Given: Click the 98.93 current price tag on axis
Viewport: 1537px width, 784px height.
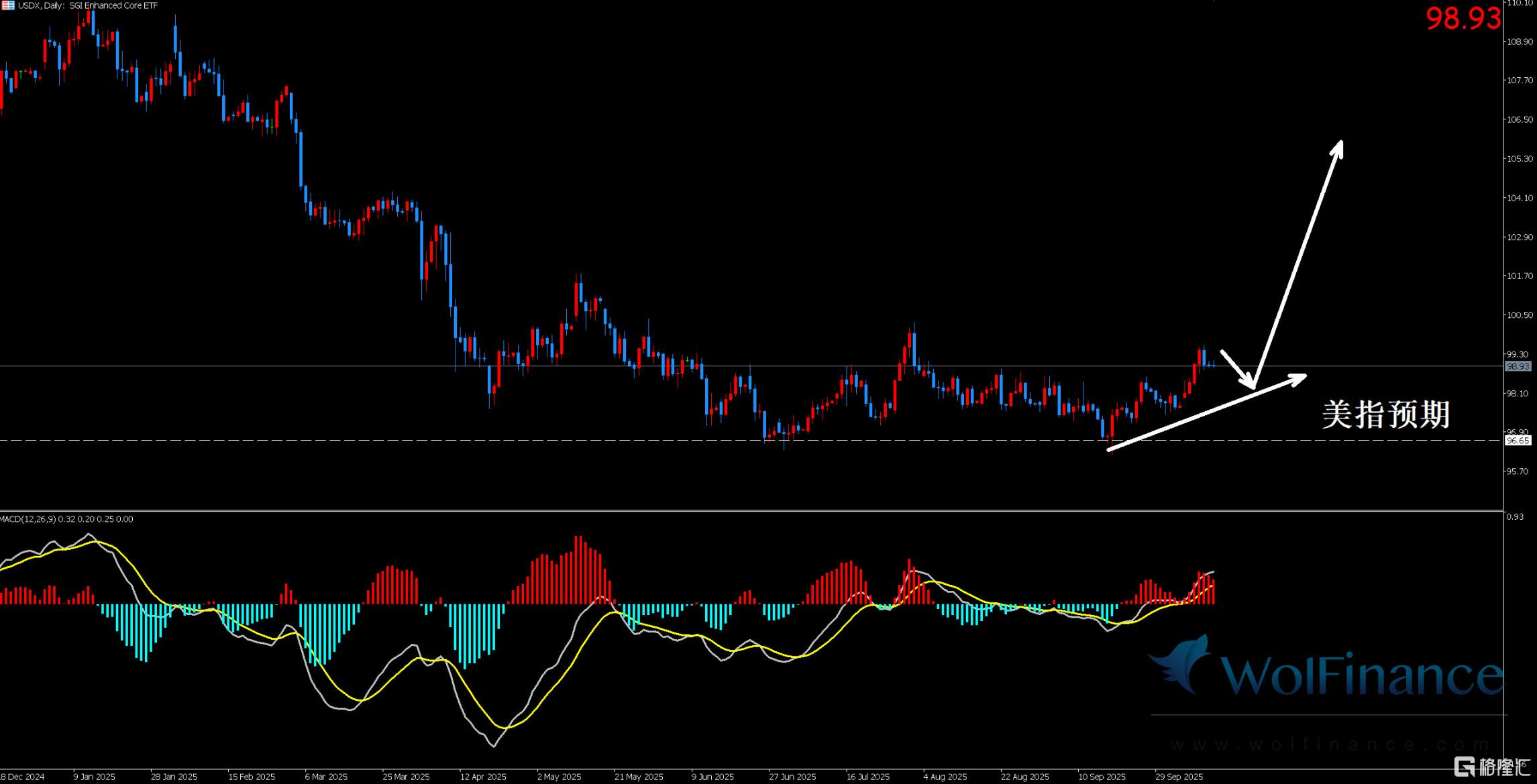Looking at the screenshot, I should 1518,366.
